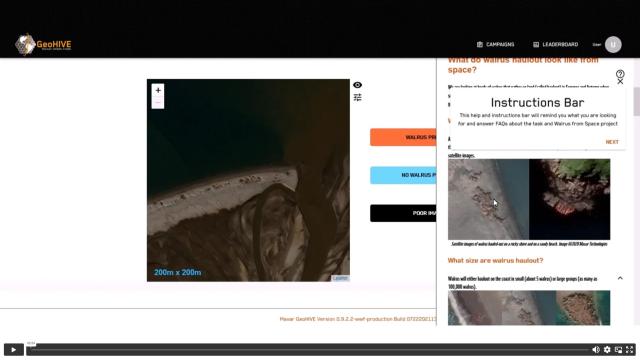This screenshot has width=640, height=360.
Task: Click Next in the Instructions Bar popup
Action: (x=612, y=142)
